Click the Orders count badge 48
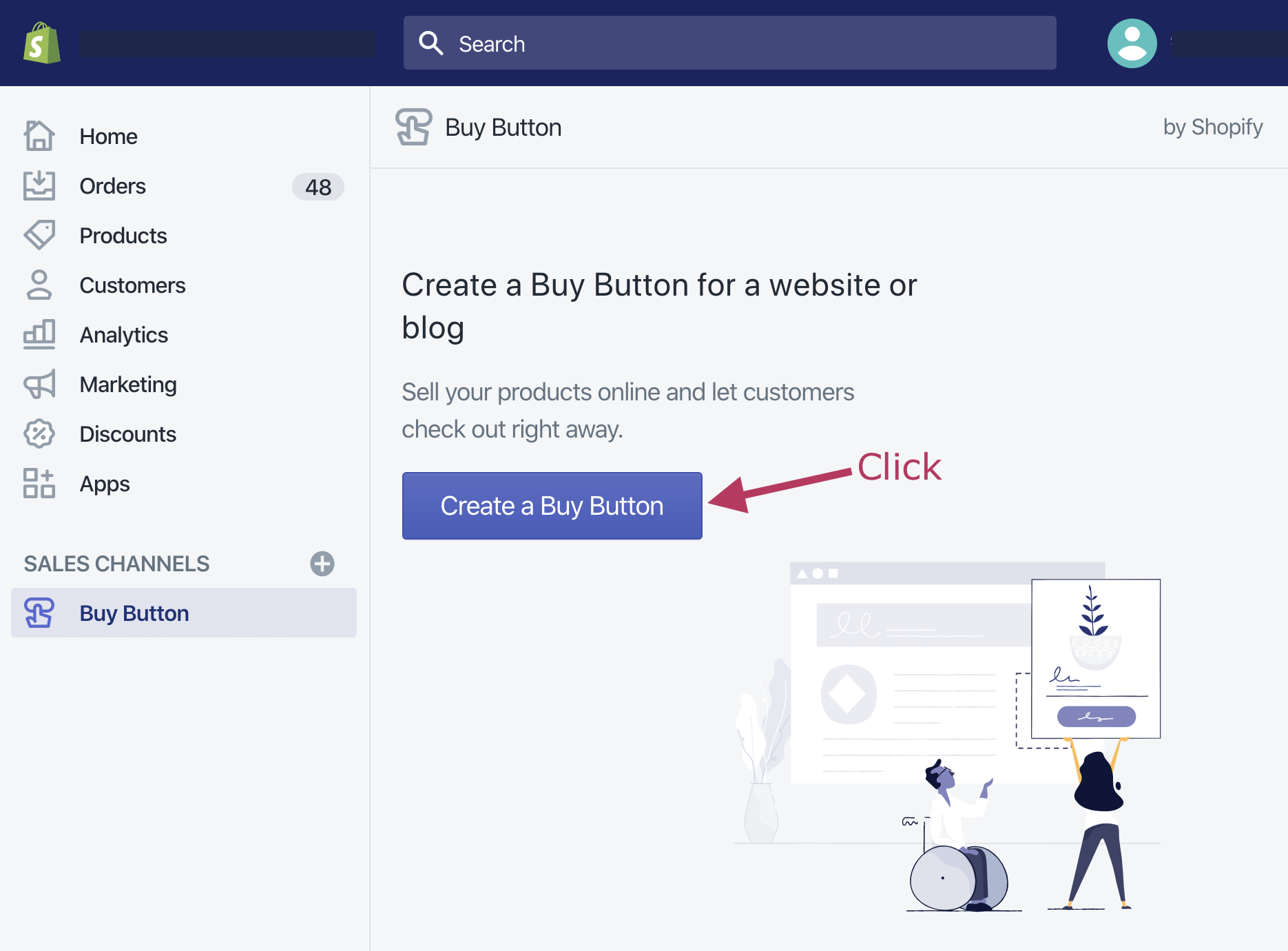This screenshot has height=951, width=1288. (x=318, y=187)
